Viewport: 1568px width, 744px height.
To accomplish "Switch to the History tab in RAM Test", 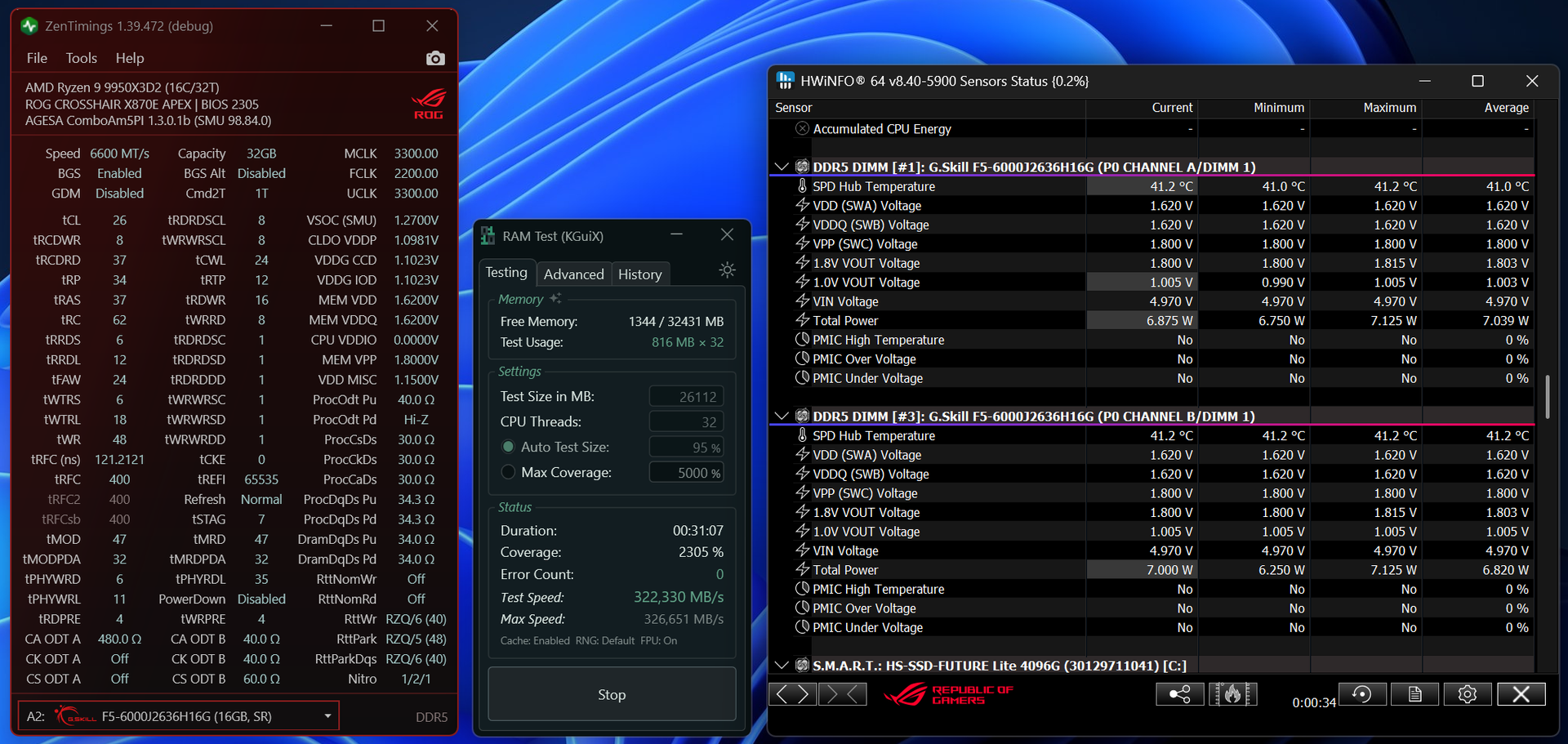I will [640, 274].
